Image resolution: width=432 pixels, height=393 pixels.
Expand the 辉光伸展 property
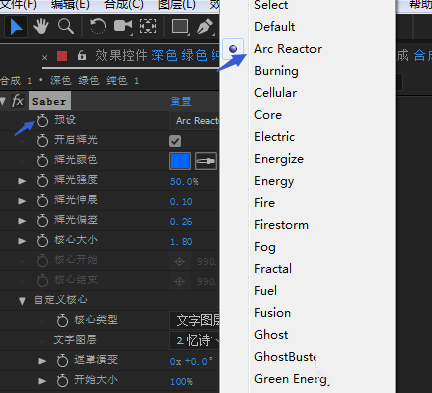[x=22, y=201]
